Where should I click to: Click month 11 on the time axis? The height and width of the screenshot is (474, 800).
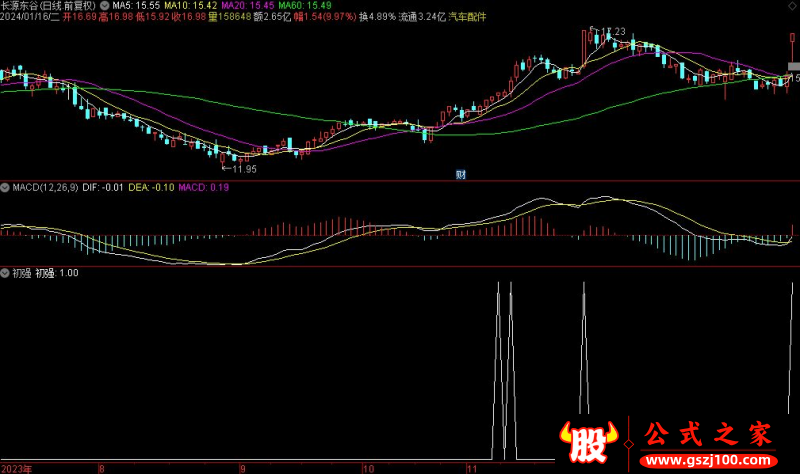[471, 468]
